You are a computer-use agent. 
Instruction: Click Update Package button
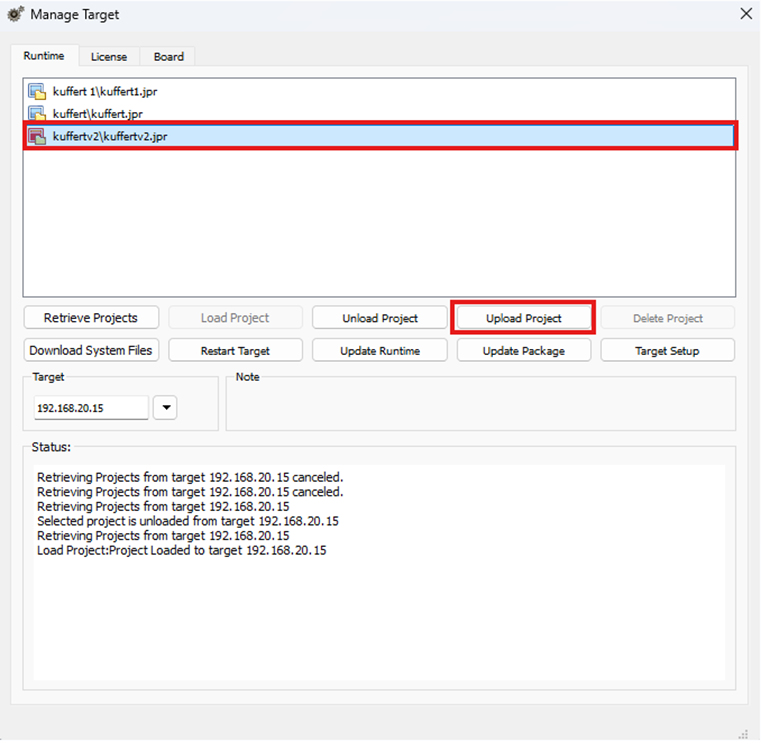(524, 350)
